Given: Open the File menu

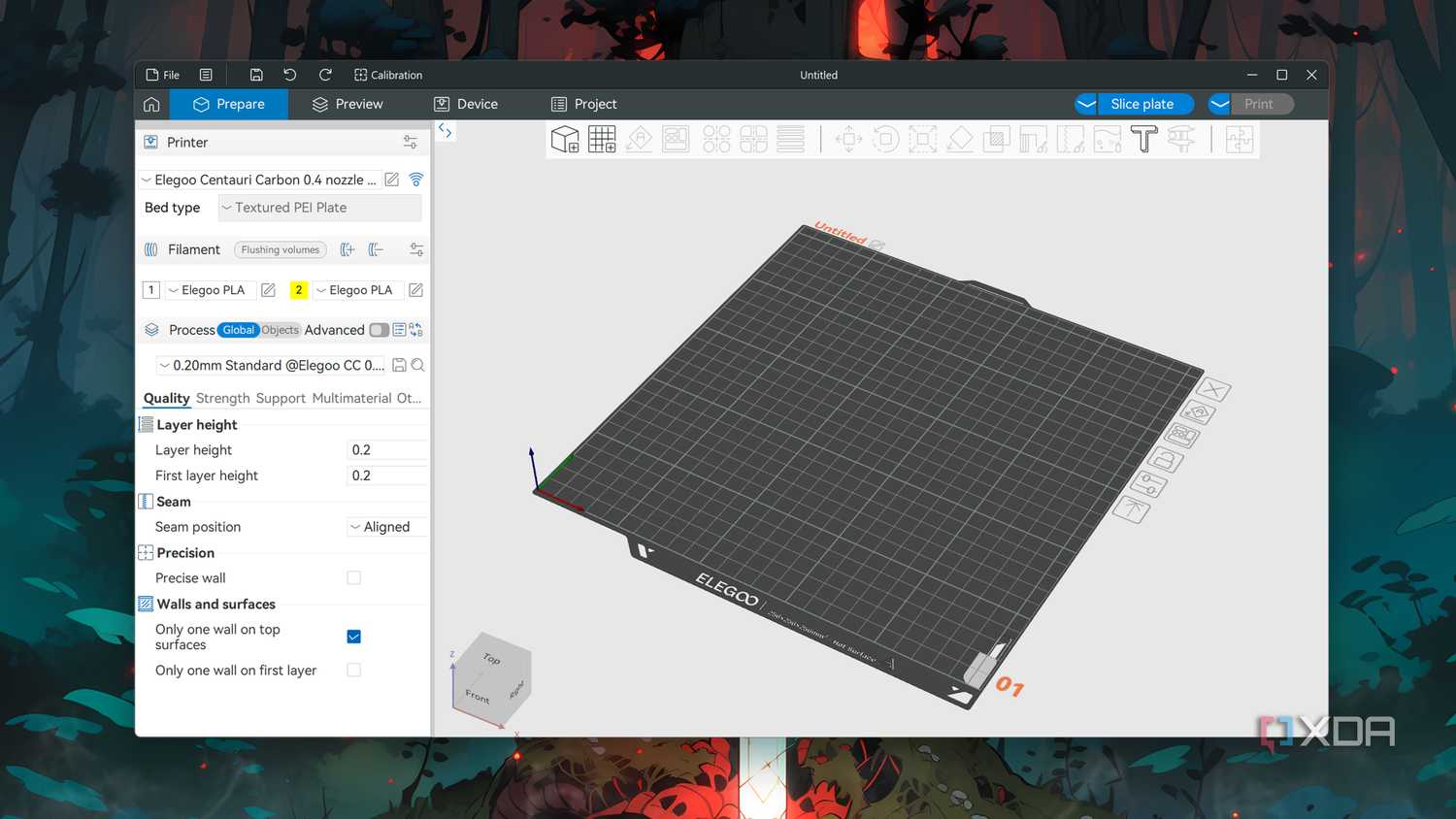Looking at the screenshot, I should (x=163, y=75).
